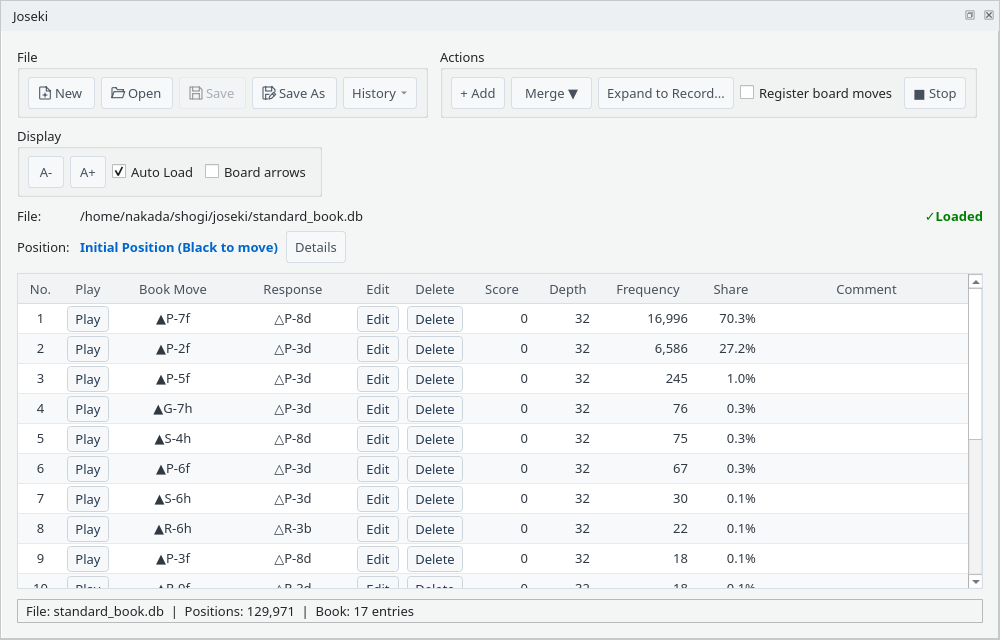Click the Positions: 129,971 status entry

pyautogui.click(x=239, y=611)
